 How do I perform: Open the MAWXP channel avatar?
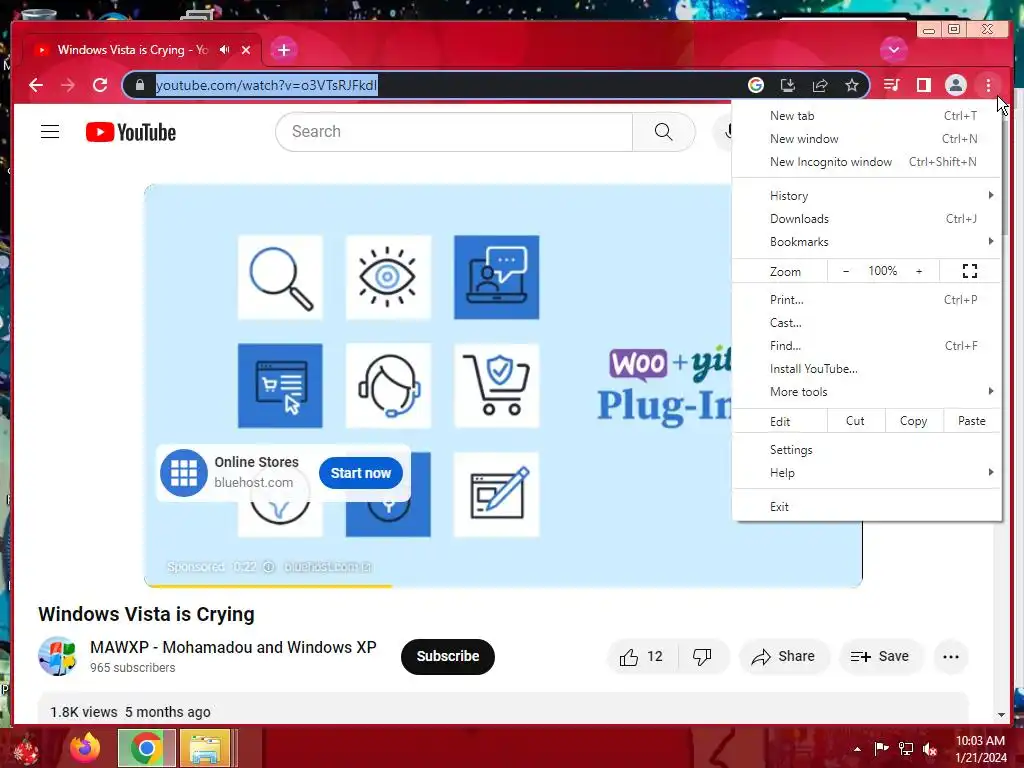pyautogui.click(x=57, y=656)
